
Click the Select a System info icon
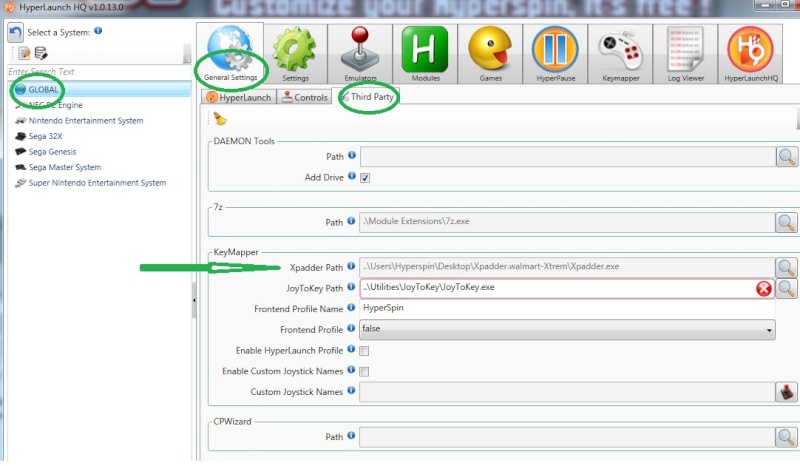[x=98, y=31]
